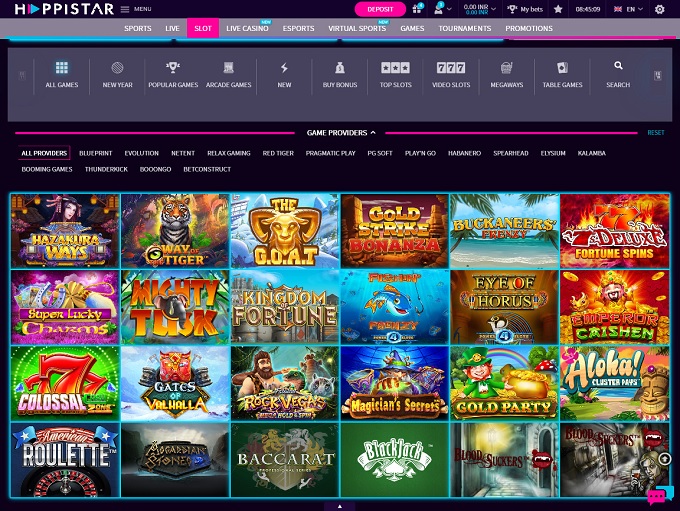The width and height of the screenshot is (680, 511).
Task: Switch to the Live Casino tab
Action: pyautogui.click(x=247, y=29)
